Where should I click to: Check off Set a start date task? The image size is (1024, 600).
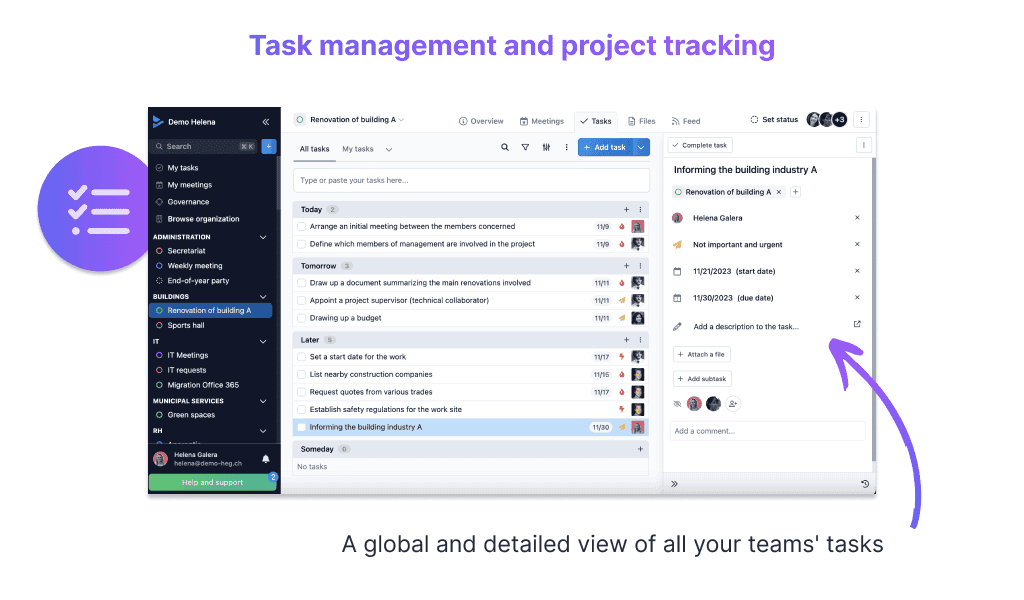(302, 357)
